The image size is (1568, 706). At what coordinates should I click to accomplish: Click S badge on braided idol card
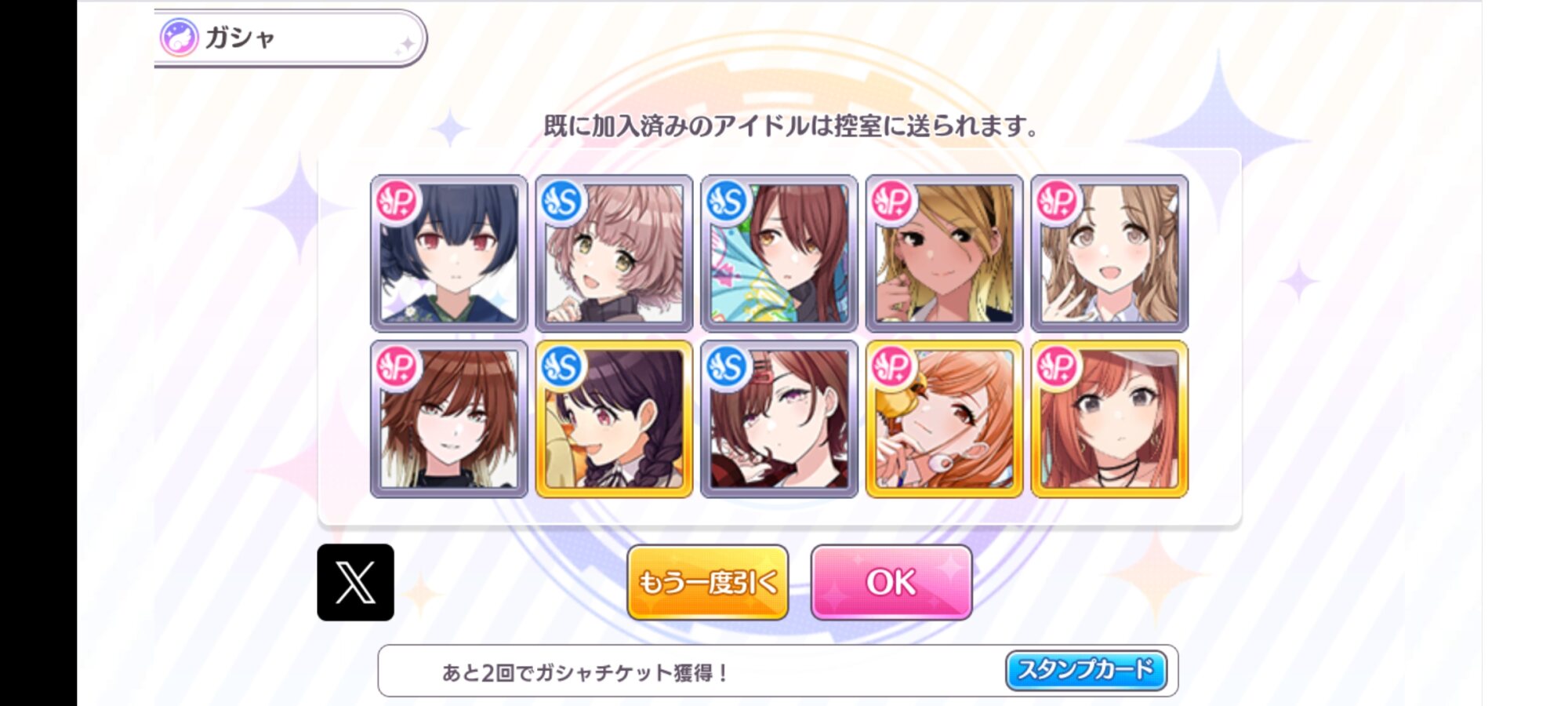coord(561,366)
